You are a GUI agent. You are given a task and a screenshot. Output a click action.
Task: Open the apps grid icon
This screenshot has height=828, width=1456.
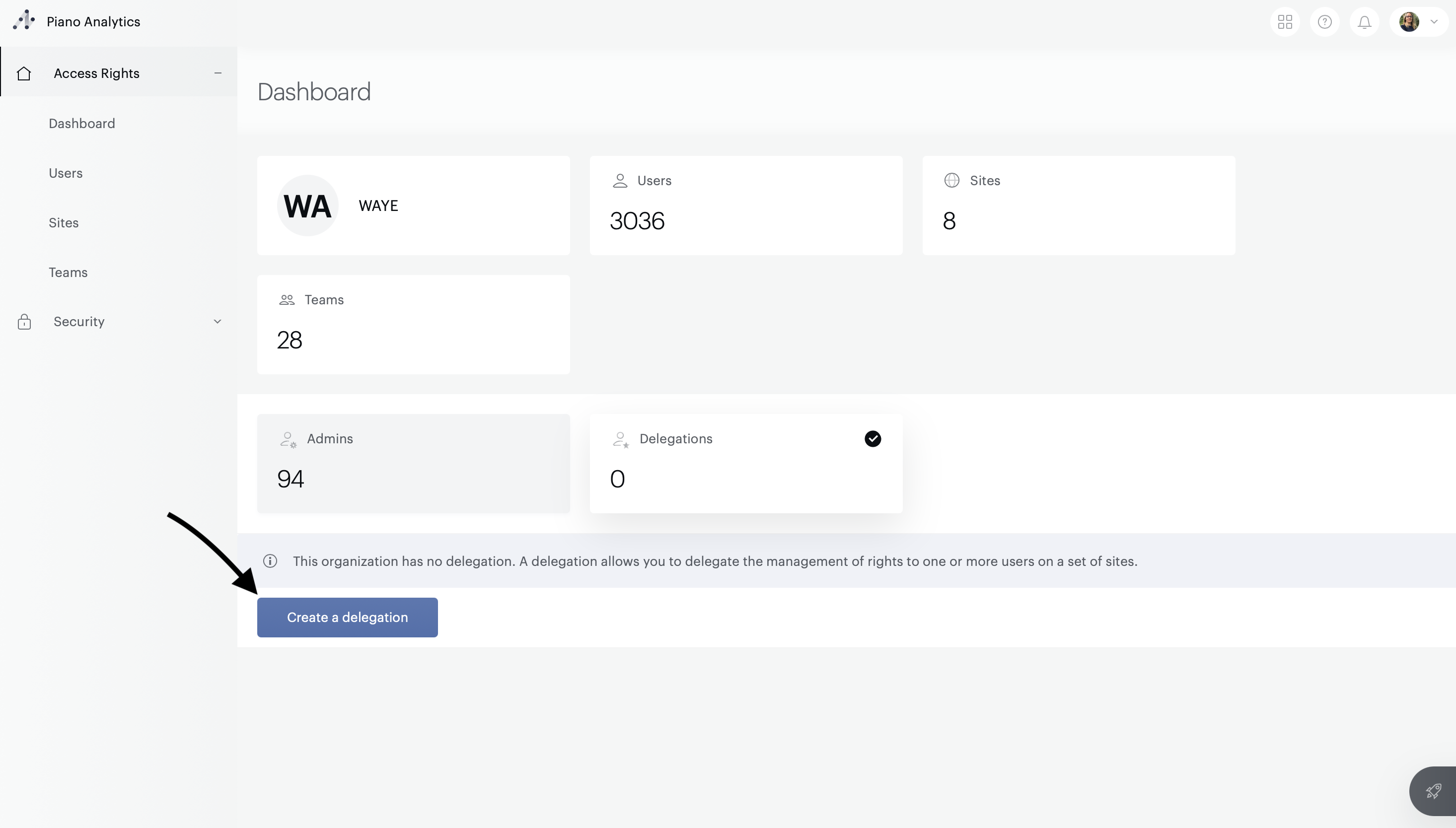pyautogui.click(x=1285, y=22)
